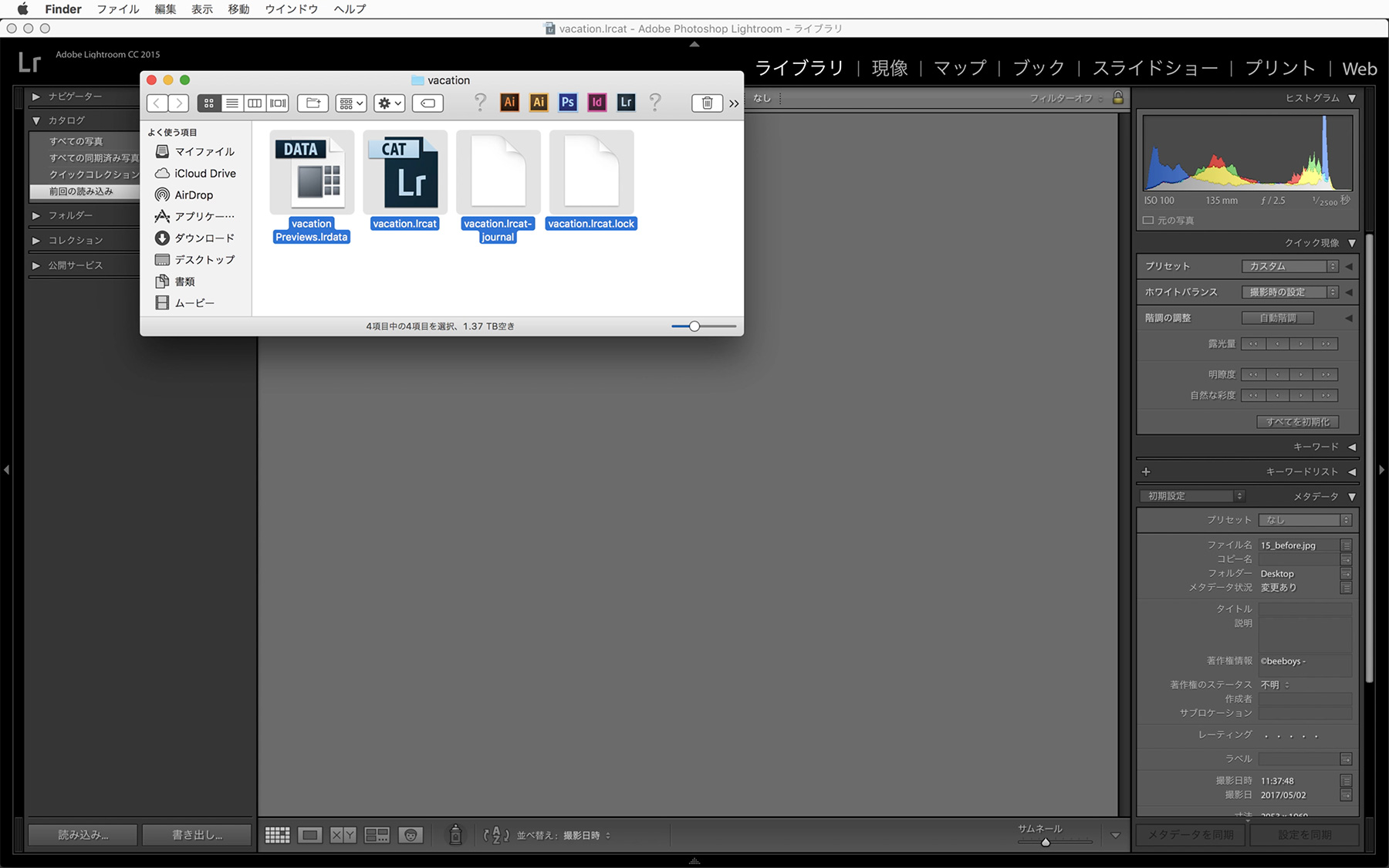This screenshot has width=1389, height=868.
Task: Switch Finder to cover flow view
Action: 278,103
